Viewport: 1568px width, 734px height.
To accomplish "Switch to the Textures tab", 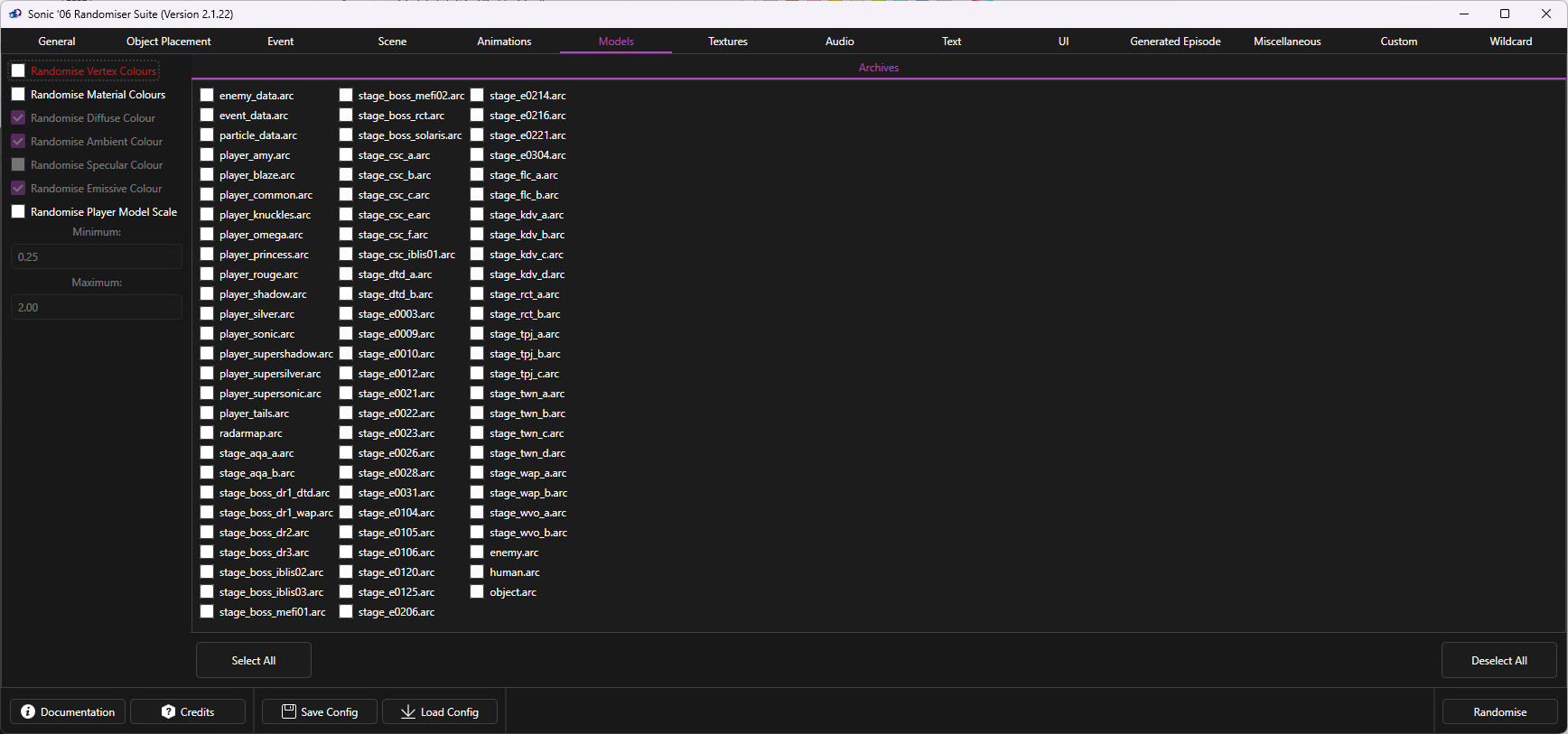I will 727,42.
